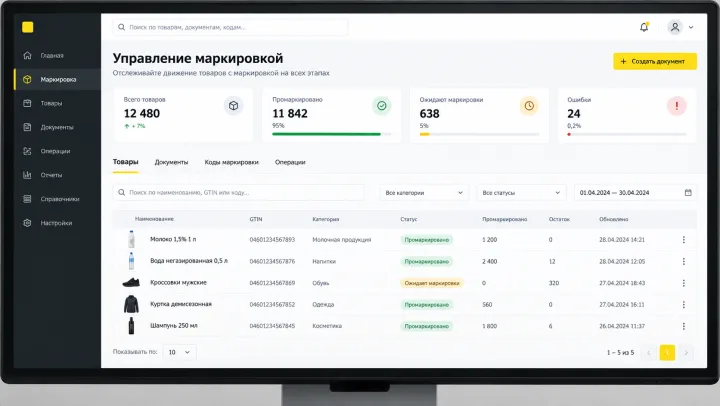The height and width of the screenshot is (406, 720).
Task: Click product name Шампунь 250 мл
Action: [x=174, y=326]
